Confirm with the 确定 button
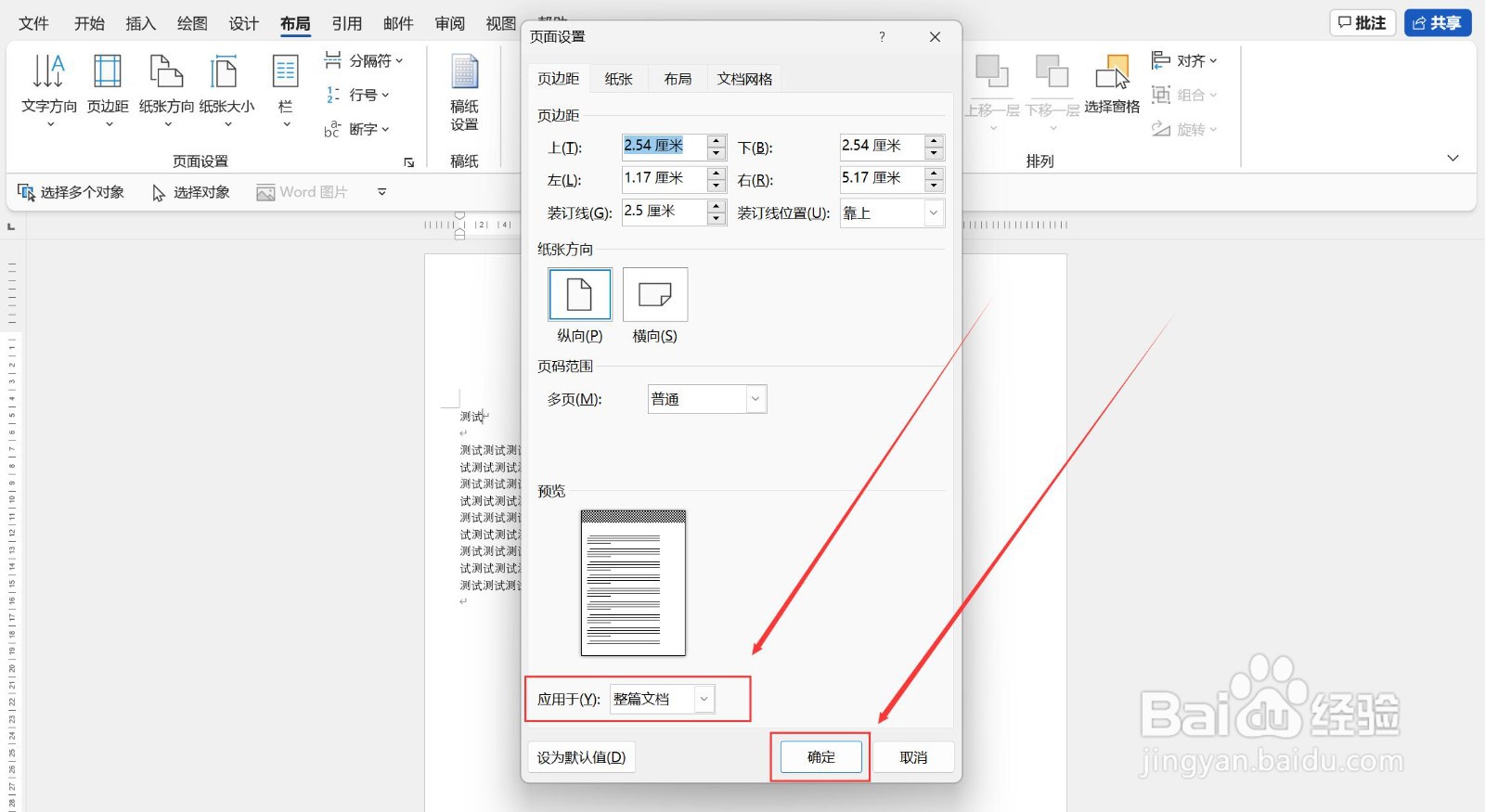The height and width of the screenshot is (812, 1485). (820, 757)
